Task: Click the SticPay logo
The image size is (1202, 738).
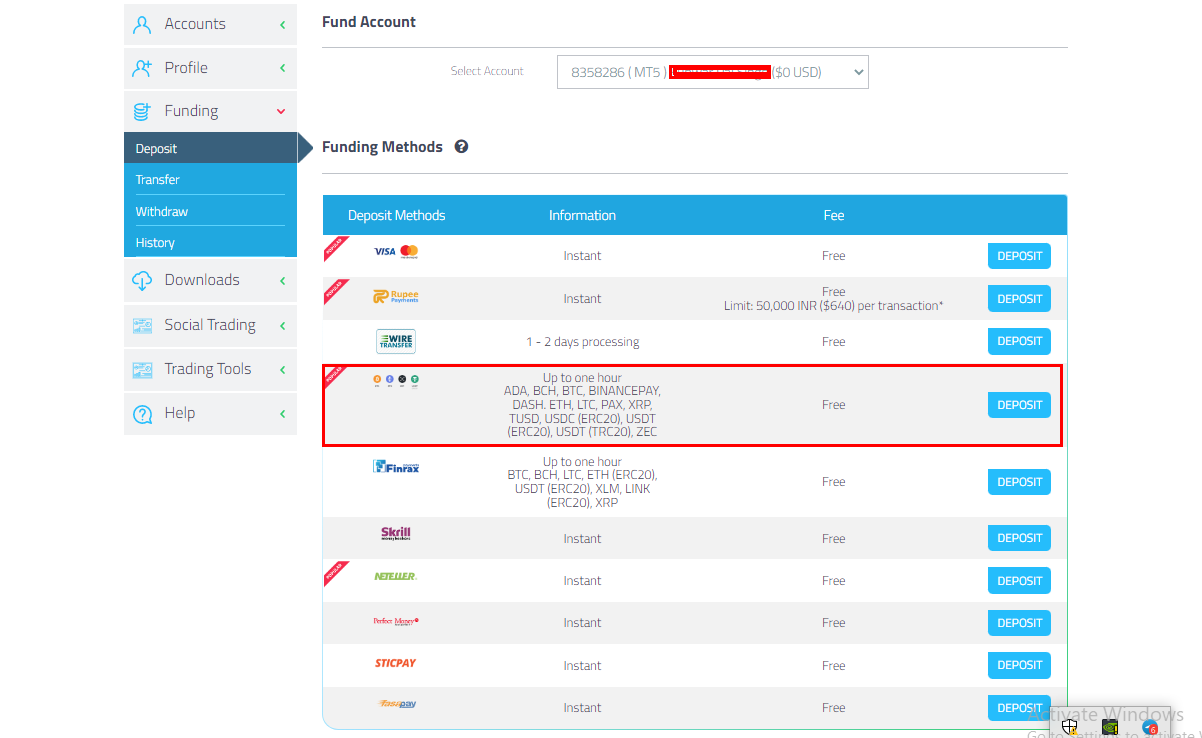Action: pyautogui.click(x=396, y=663)
